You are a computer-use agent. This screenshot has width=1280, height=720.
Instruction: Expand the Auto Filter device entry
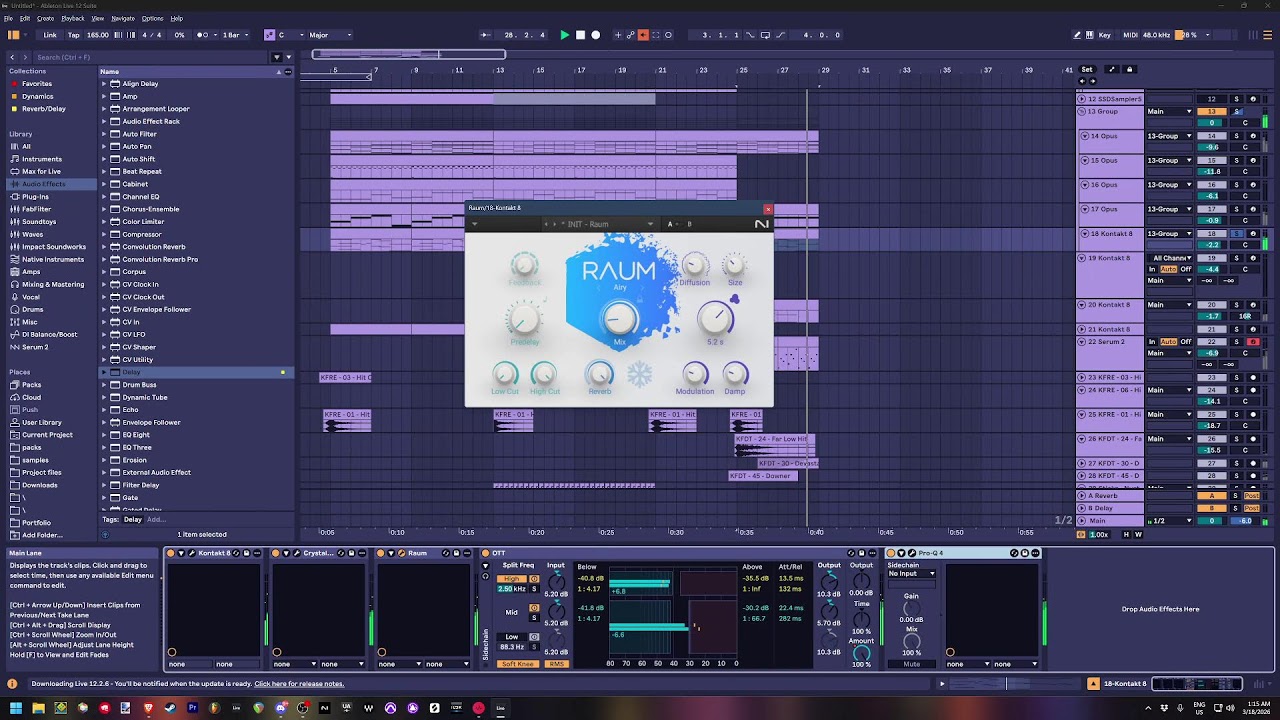(104, 134)
